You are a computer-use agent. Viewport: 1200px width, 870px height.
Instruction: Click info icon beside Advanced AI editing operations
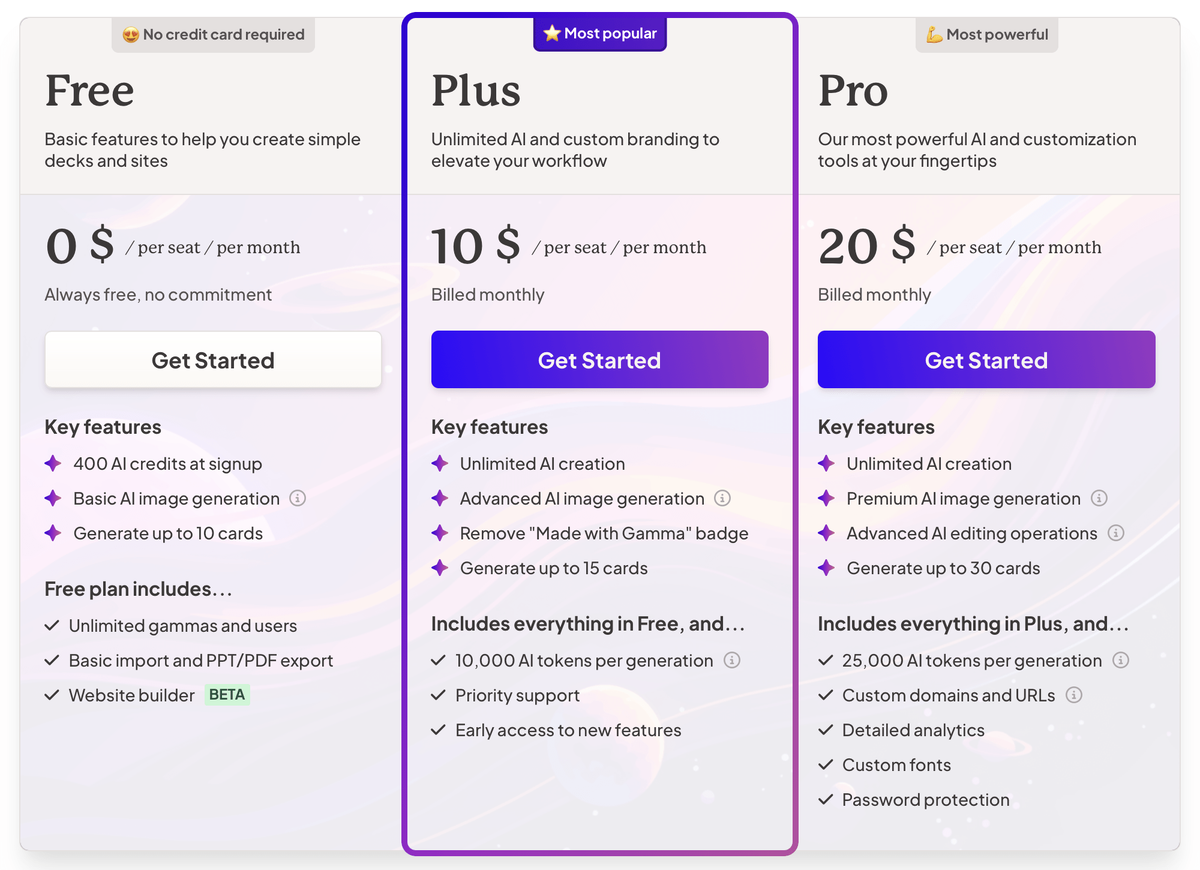point(1116,533)
